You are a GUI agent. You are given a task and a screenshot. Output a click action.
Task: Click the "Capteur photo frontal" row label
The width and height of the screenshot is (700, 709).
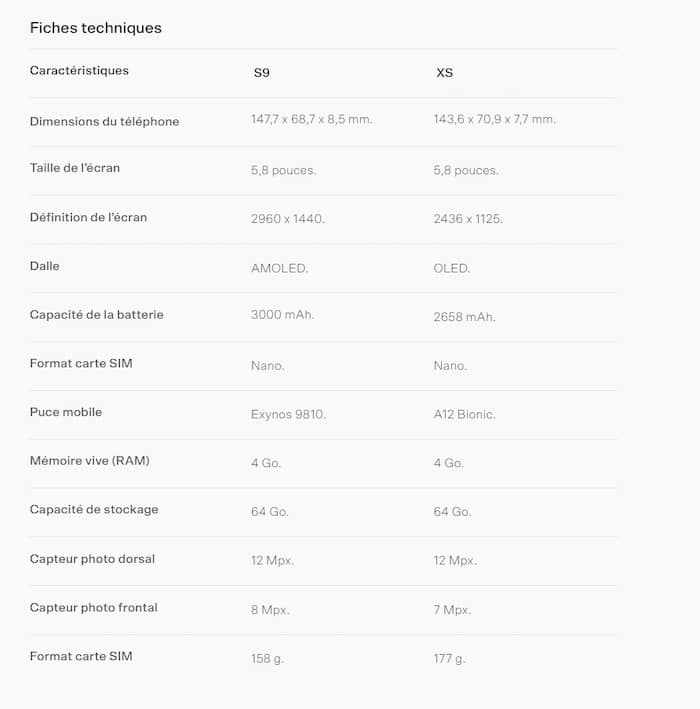[93, 608]
